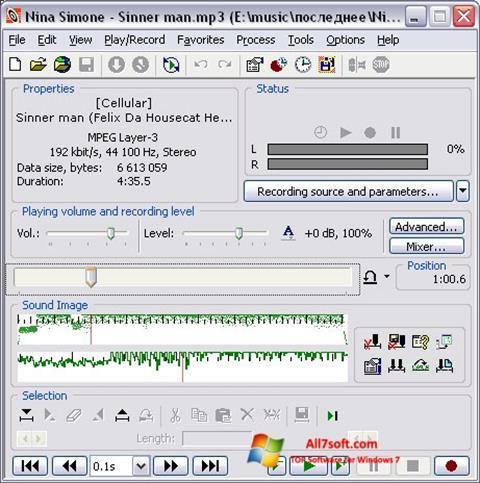Click the square Stop button in transport bar
The height and width of the screenshot is (483, 480).
click(x=413, y=466)
